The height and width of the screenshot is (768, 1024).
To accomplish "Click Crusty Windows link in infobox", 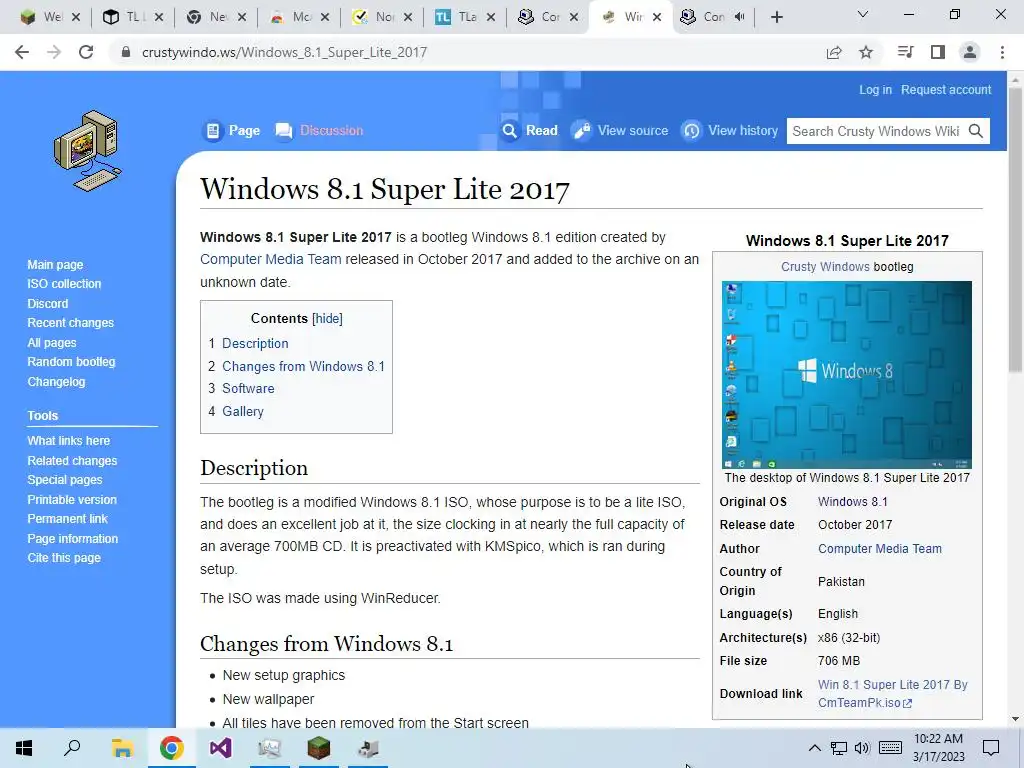I will 825,266.
